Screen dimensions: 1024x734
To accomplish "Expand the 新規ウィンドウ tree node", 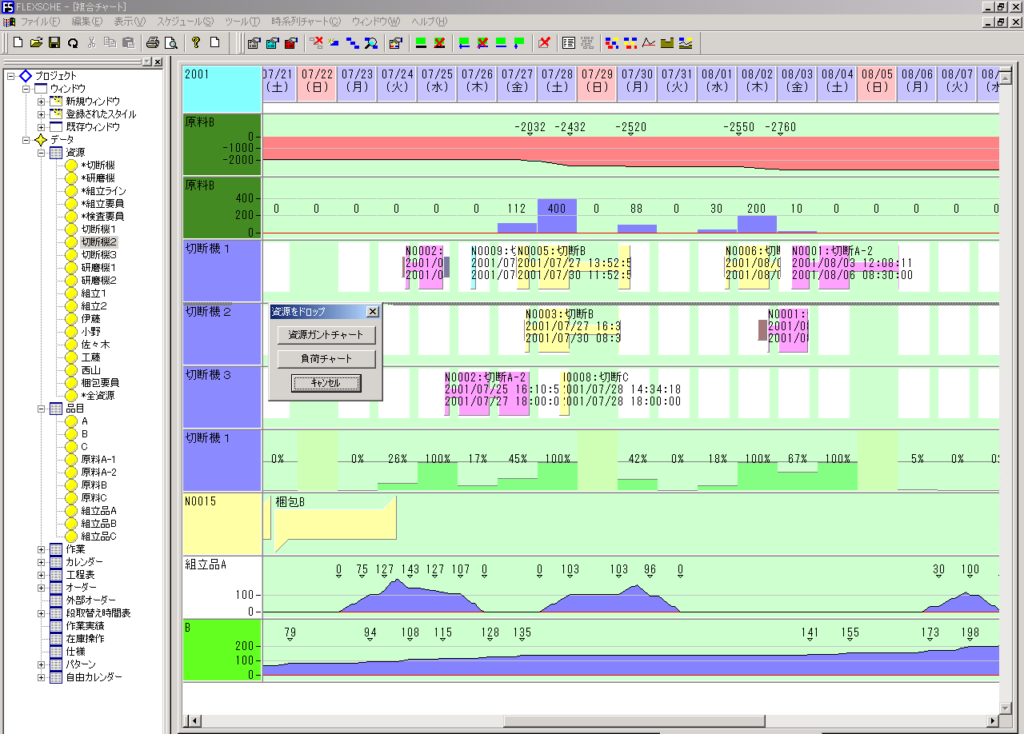I will [41, 101].
